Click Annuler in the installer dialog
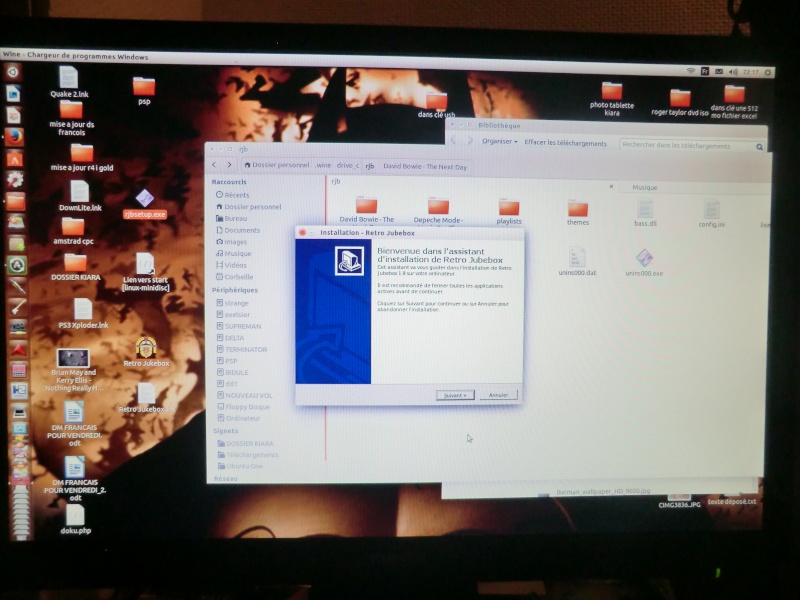 pyautogui.click(x=498, y=395)
